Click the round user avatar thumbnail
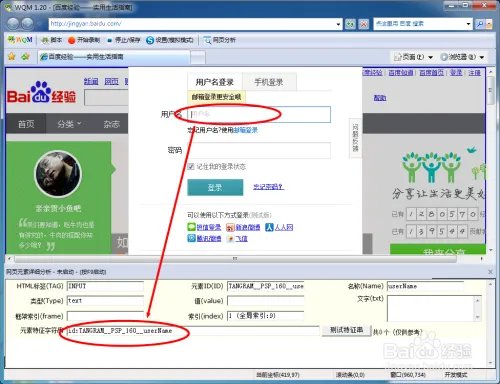The width and height of the screenshot is (500, 384). (x=58, y=174)
